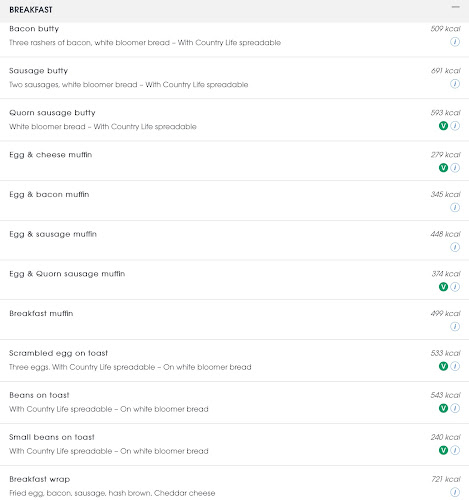Open info icon for Sausage butty
The image size is (469, 500).
[455, 84]
